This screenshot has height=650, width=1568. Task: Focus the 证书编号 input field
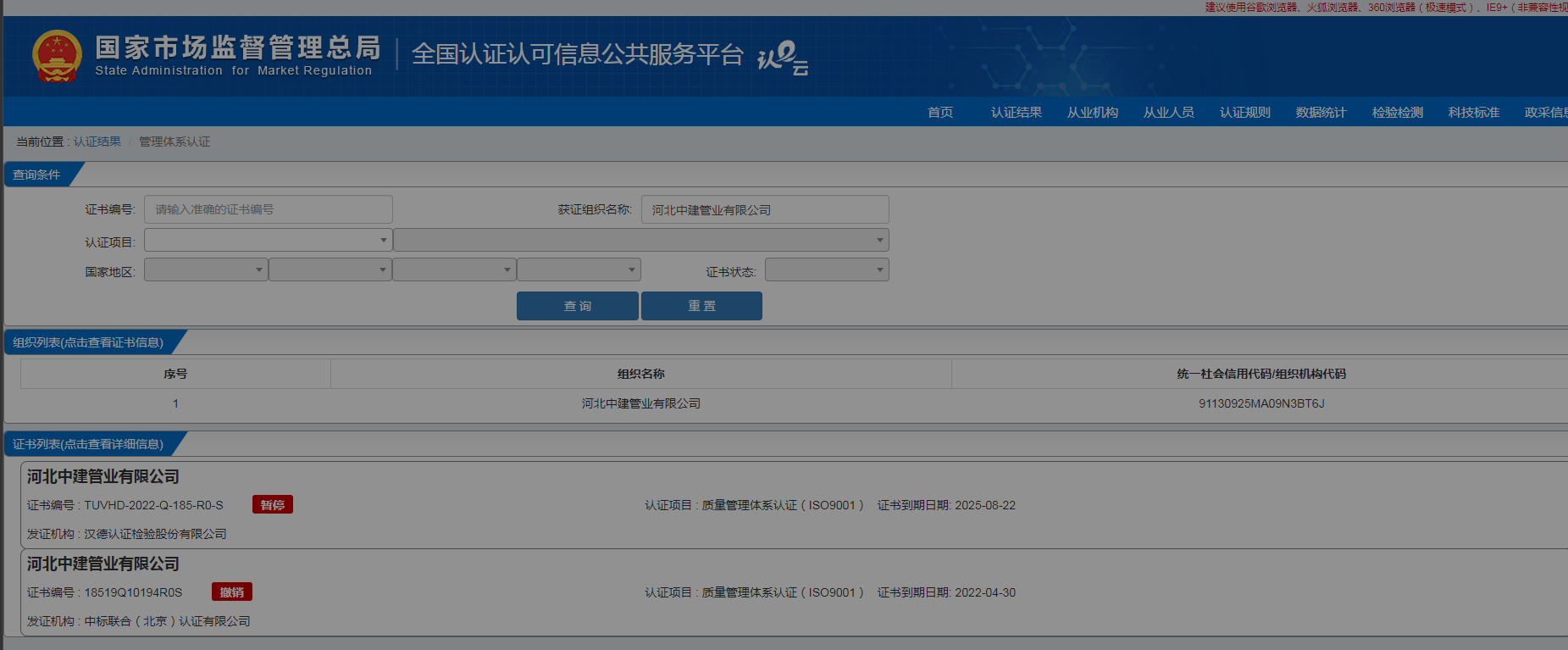[x=269, y=209]
